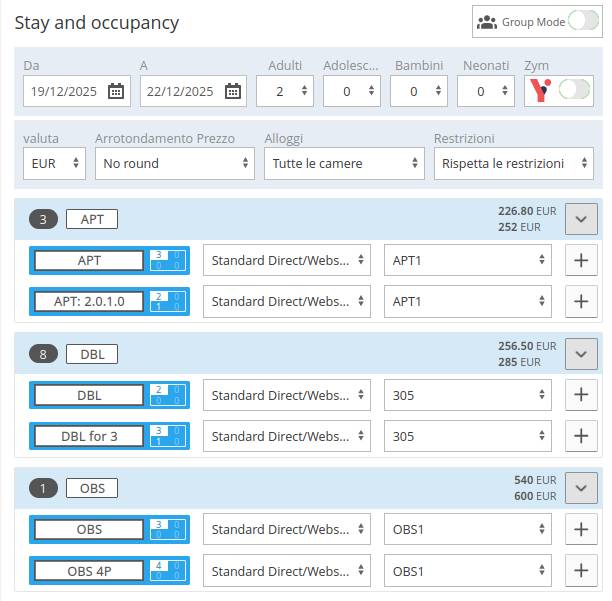Open Restrizioni dropdown
The height and width of the screenshot is (601, 612).
(x=513, y=163)
